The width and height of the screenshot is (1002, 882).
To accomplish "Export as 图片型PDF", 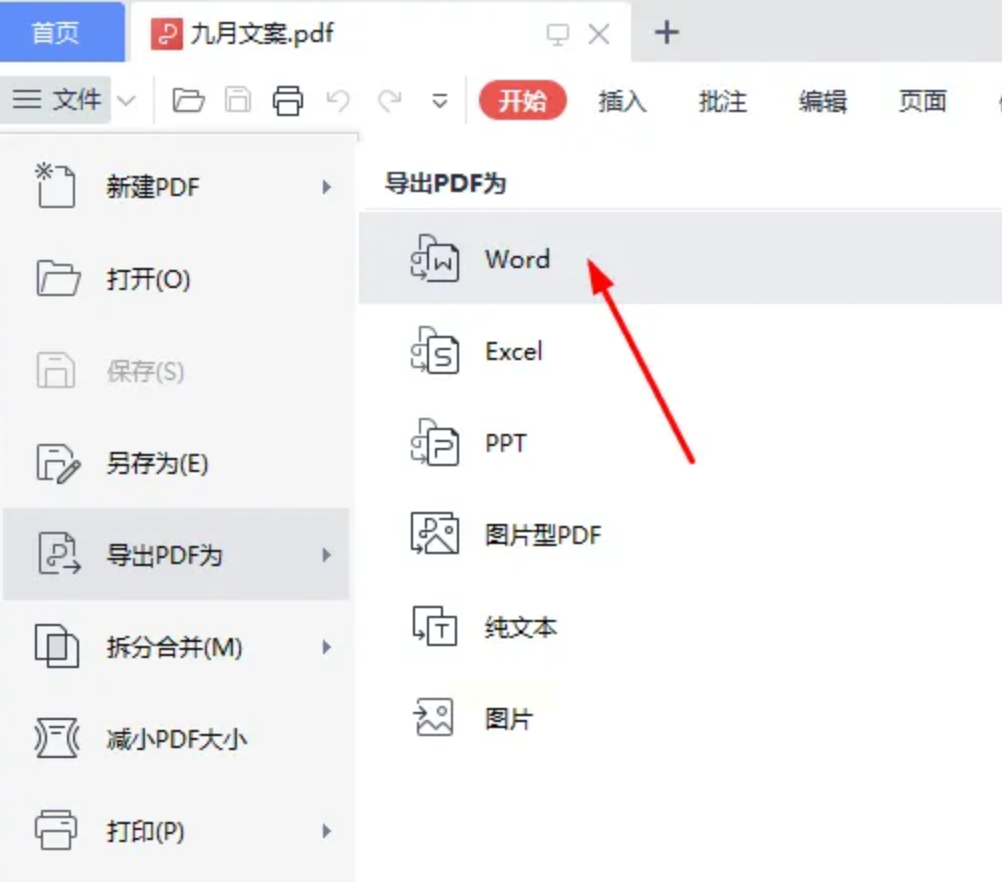I will tap(681, 535).
